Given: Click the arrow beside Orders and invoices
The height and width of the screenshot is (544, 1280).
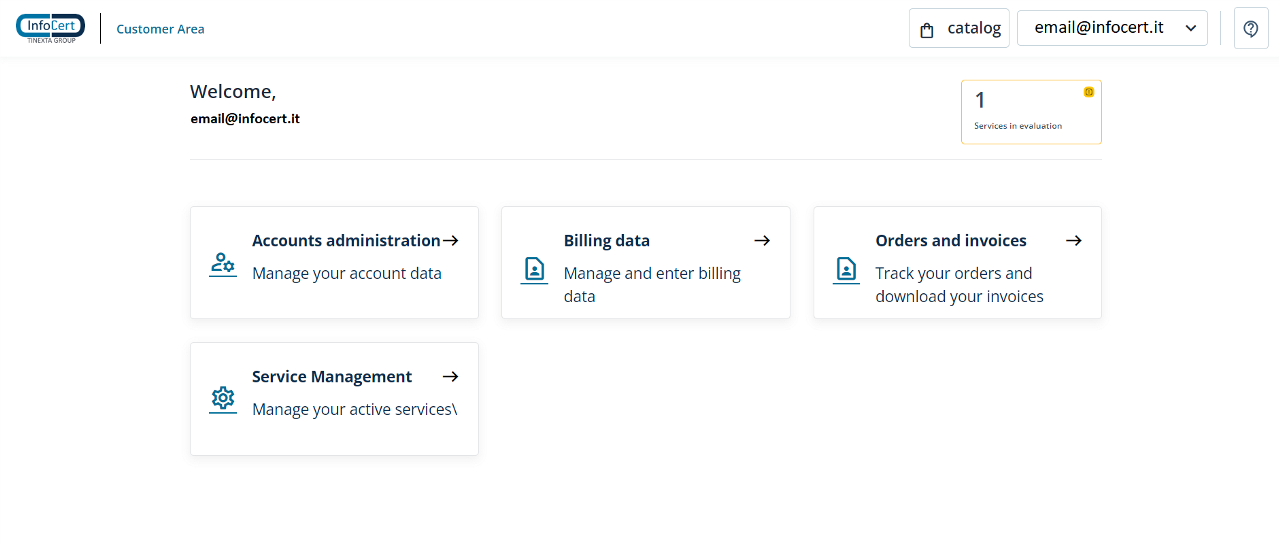Looking at the screenshot, I should 1074,240.
